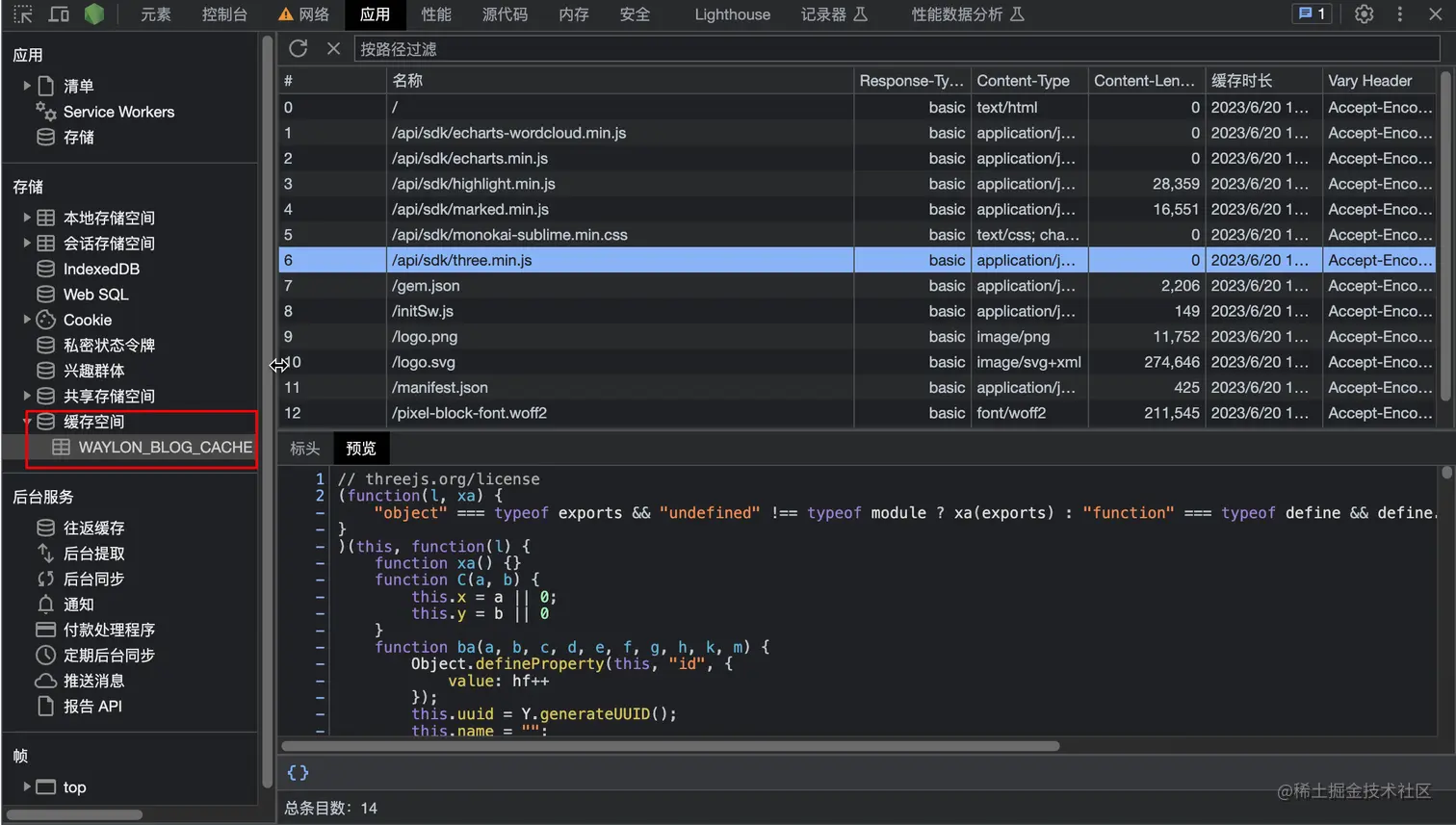Switch to the 标头 tab
Screen dimensions: 1456x825
[304, 449]
